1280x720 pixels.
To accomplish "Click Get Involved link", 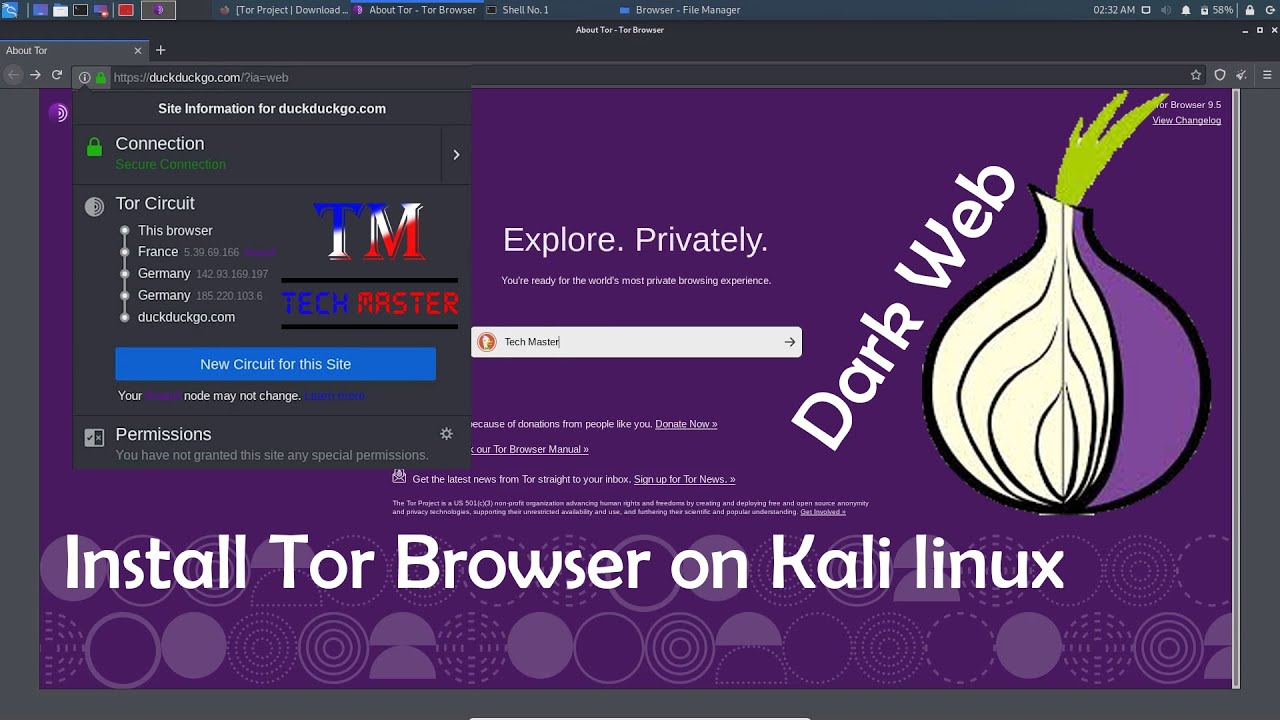I will [822, 512].
